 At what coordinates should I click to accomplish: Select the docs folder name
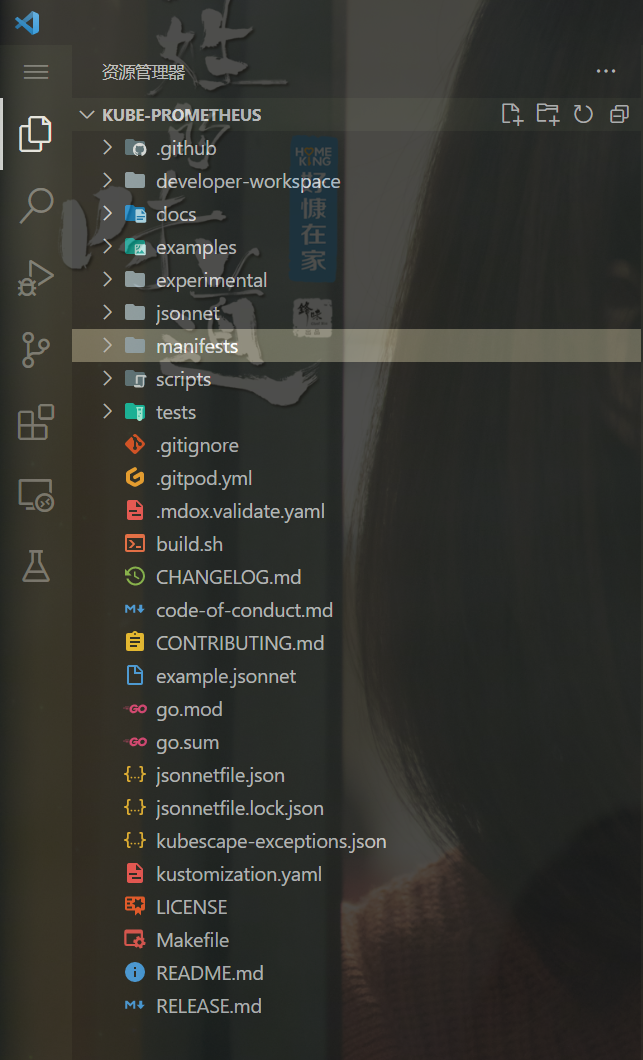pos(176,214)
